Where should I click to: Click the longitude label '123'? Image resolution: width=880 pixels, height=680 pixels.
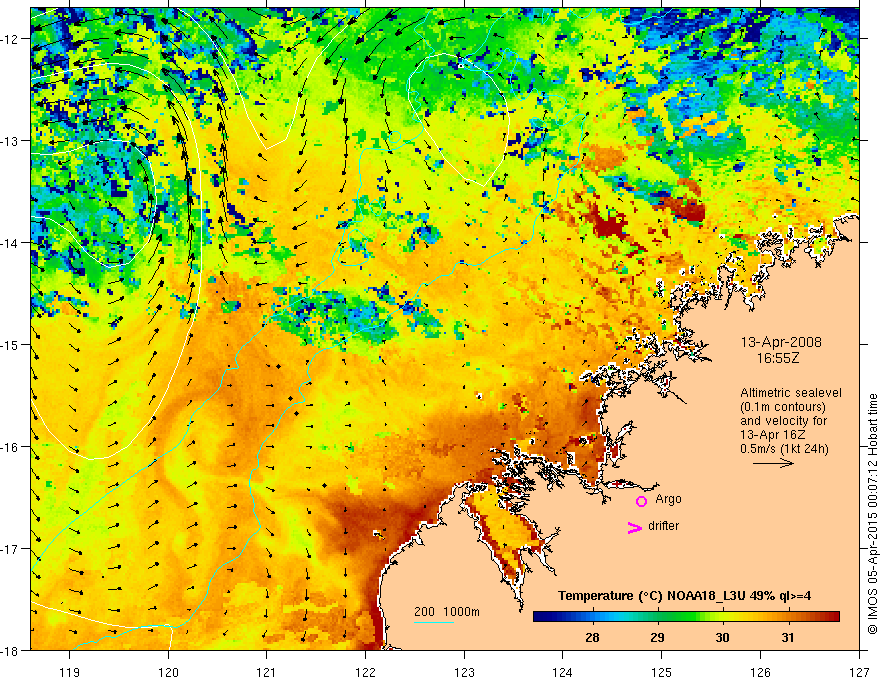coord(464,672)
